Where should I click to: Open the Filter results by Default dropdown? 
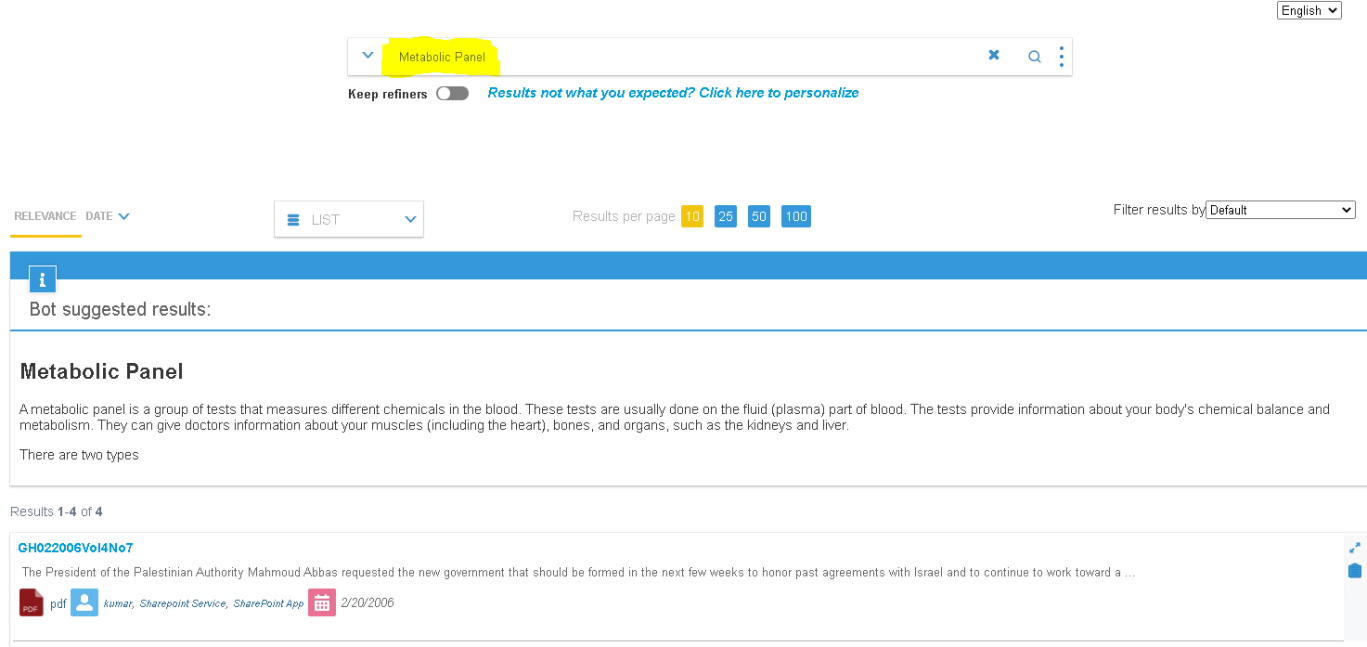click(x=1280, y=210)
